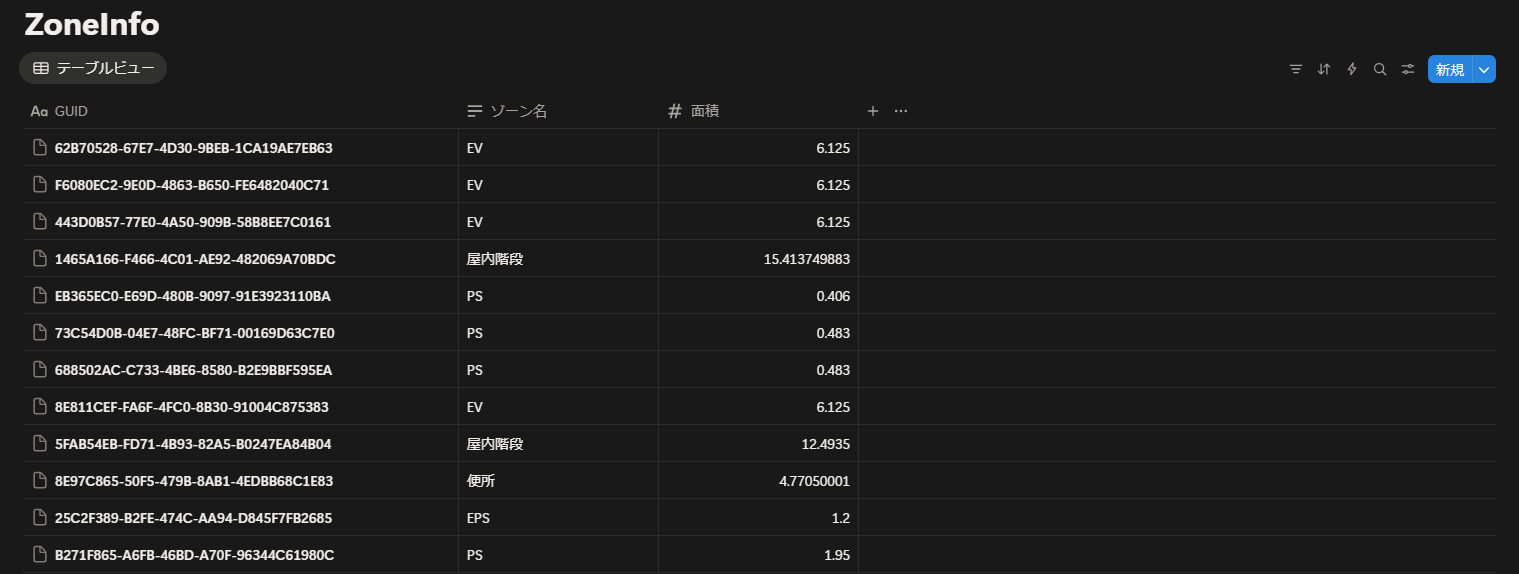
Task: Click the blue 新規 button
Action: coord(1450,69)
